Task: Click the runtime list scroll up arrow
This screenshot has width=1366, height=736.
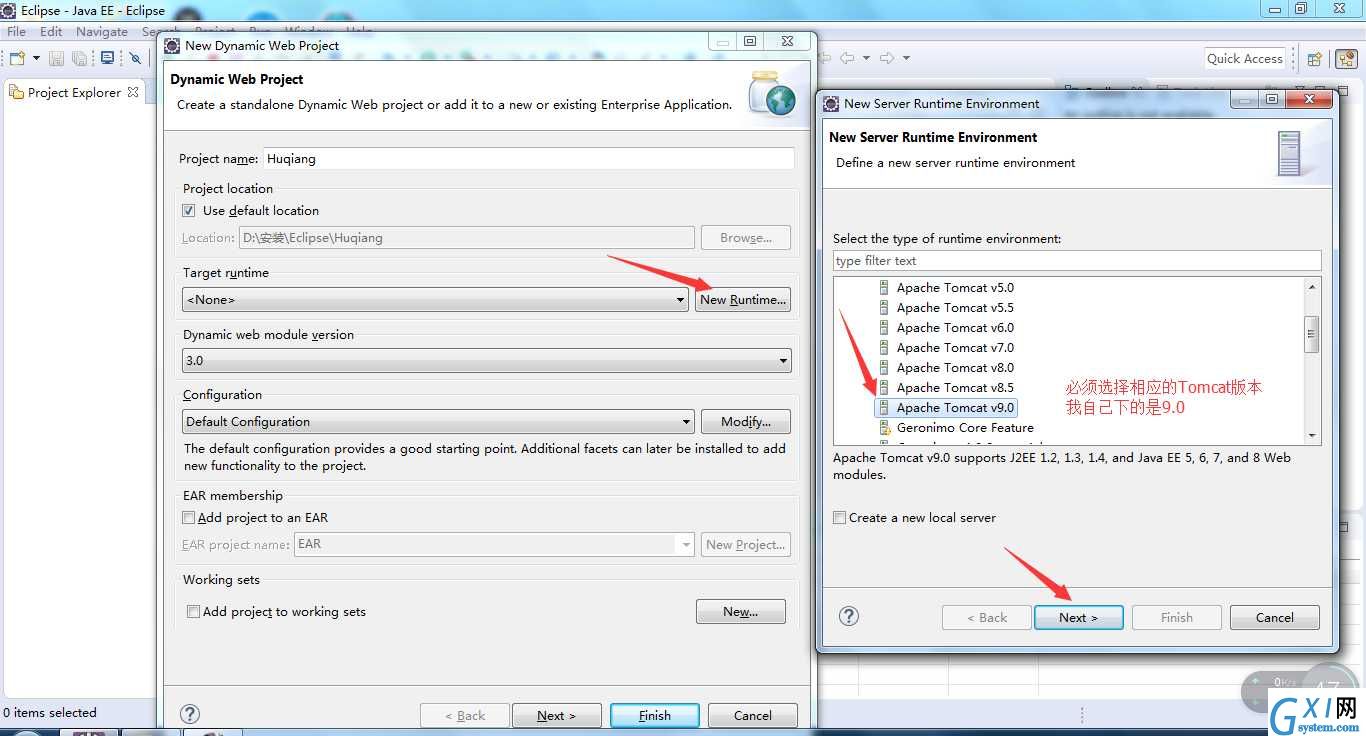Action: tap(1312, 287)
